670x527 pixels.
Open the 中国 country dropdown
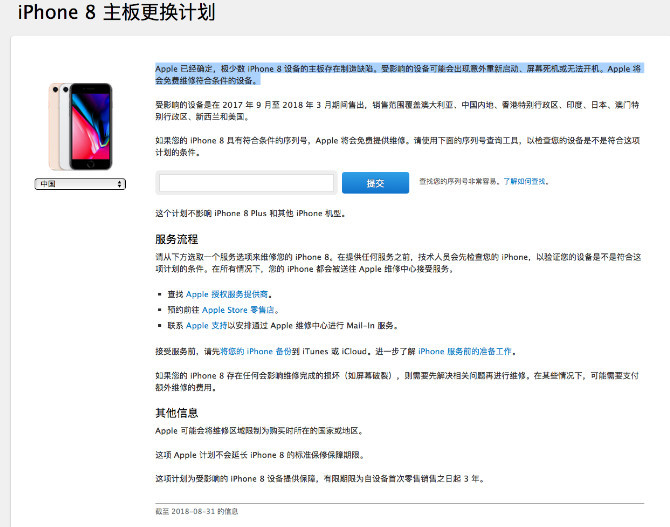click(80, 184)
